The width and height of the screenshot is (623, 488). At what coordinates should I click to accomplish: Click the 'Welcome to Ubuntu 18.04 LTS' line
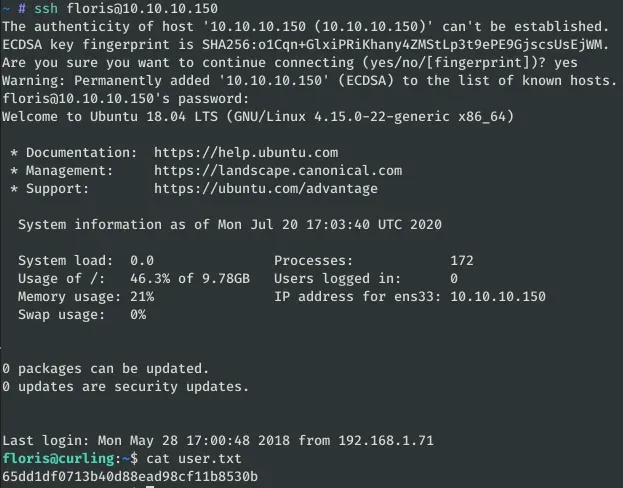[258, 116]
